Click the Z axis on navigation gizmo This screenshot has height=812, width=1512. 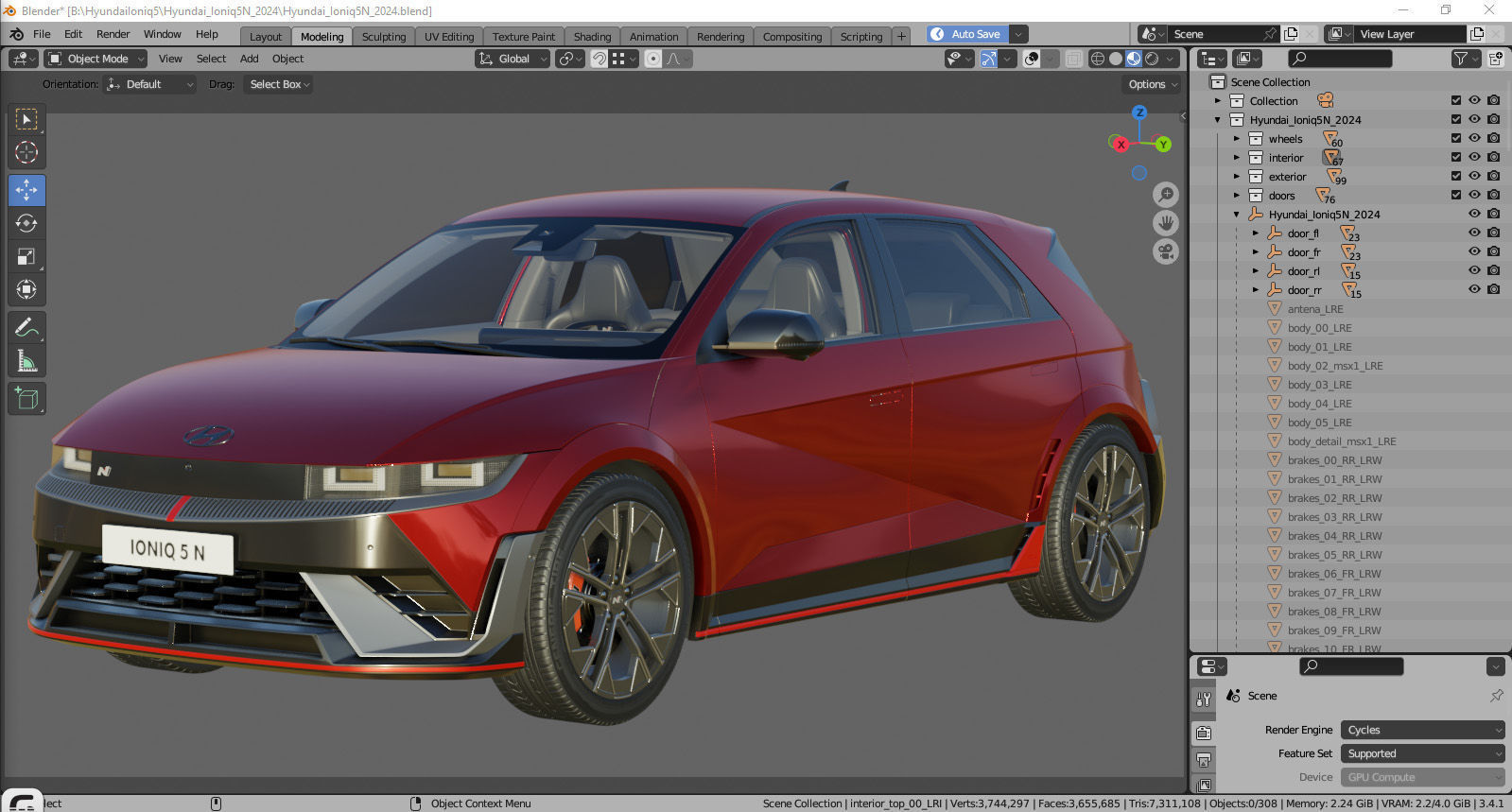1139,112
